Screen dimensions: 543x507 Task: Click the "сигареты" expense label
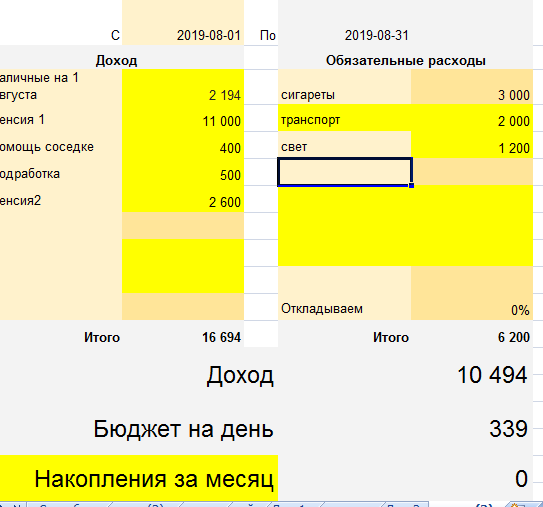pos(308,95)
